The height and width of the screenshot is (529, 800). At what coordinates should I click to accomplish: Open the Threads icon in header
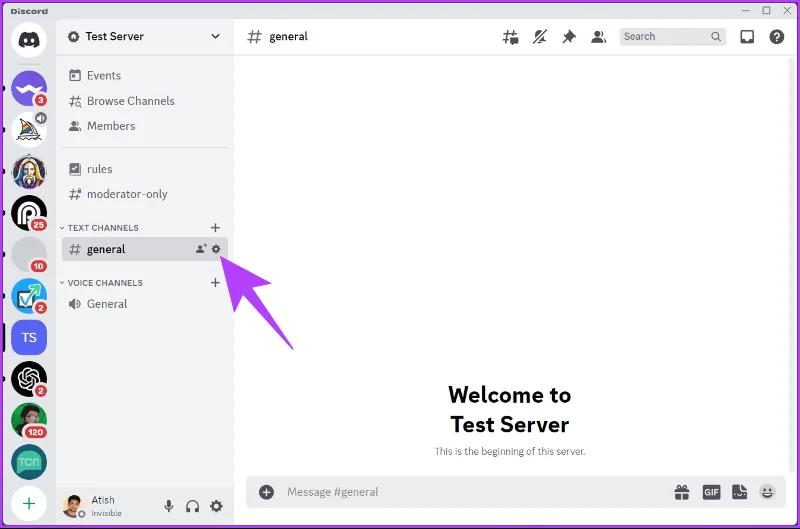point(510,37)
